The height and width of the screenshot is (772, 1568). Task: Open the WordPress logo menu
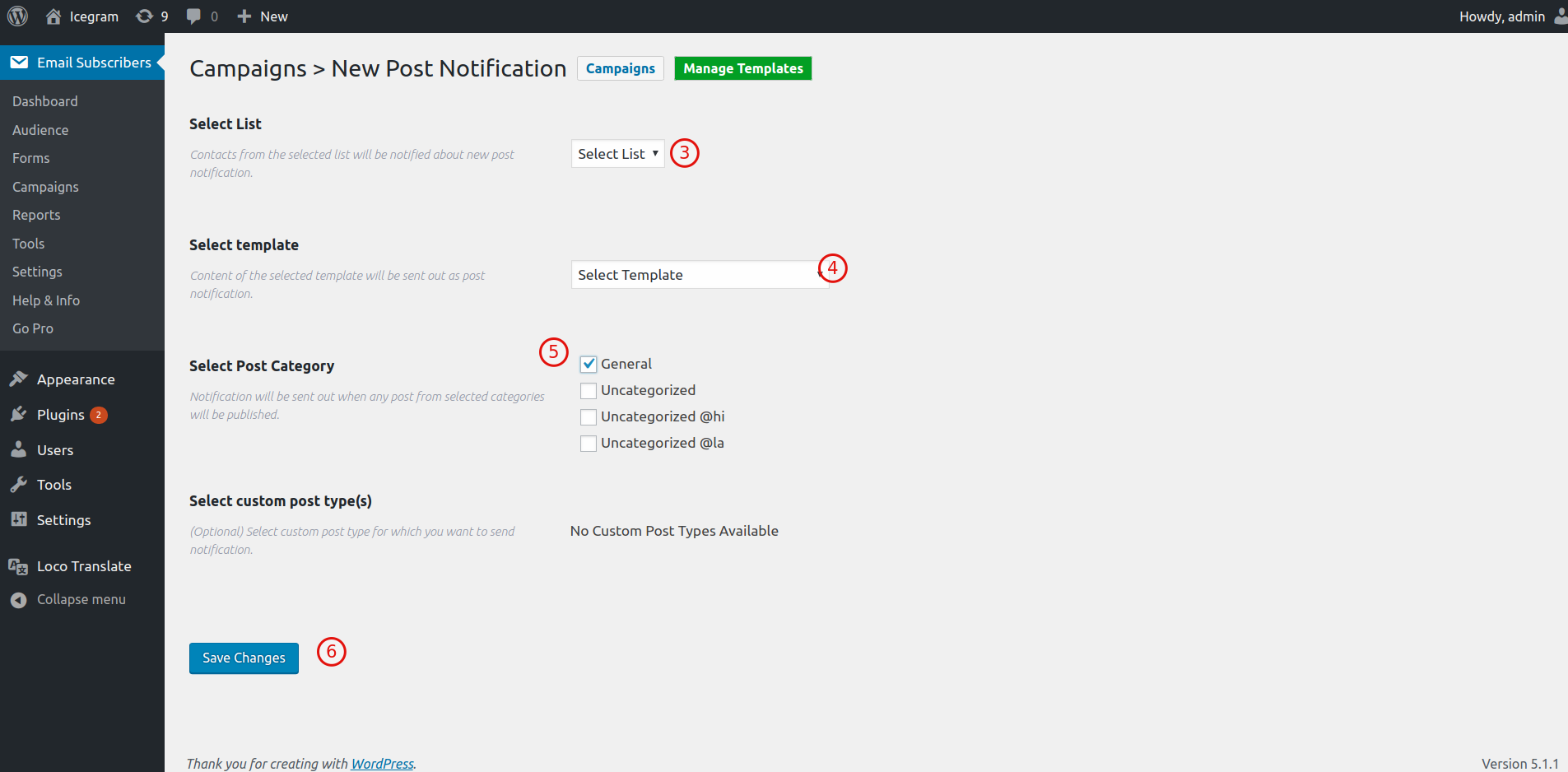(x=17, y=16)
